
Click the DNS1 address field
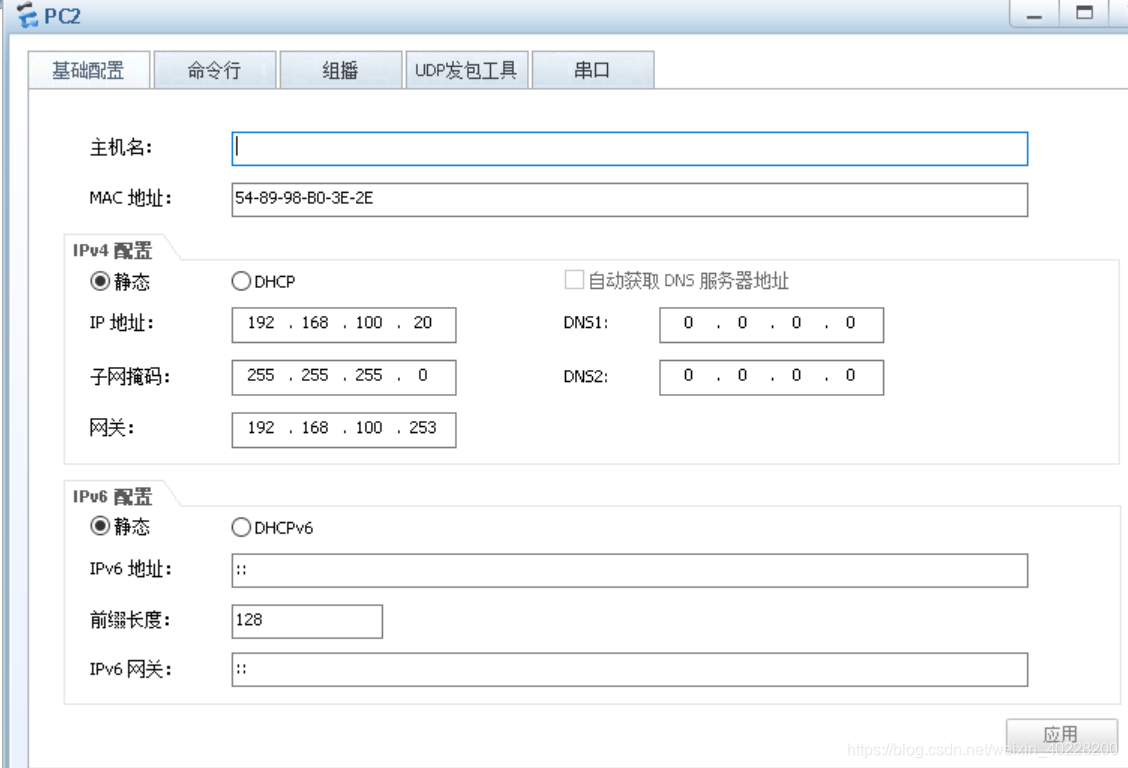(771, 325)
